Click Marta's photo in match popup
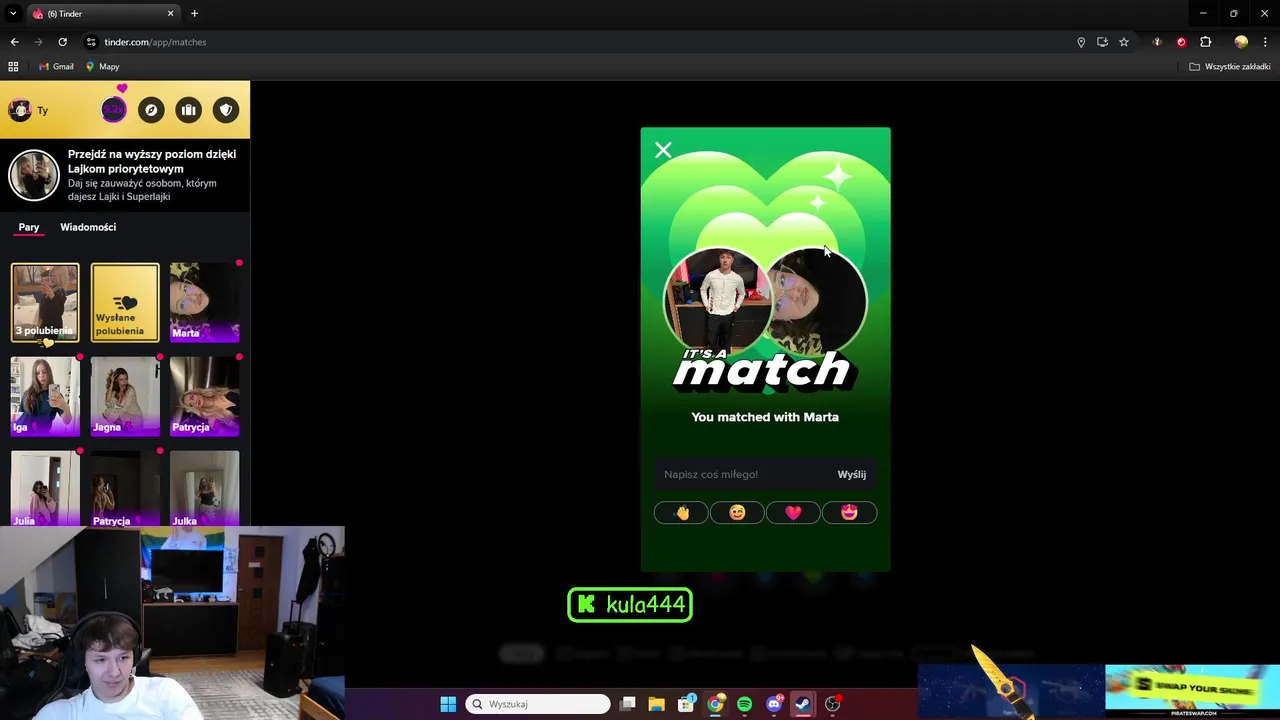Viewport: 1280px width, 720px height. point(819,301)
